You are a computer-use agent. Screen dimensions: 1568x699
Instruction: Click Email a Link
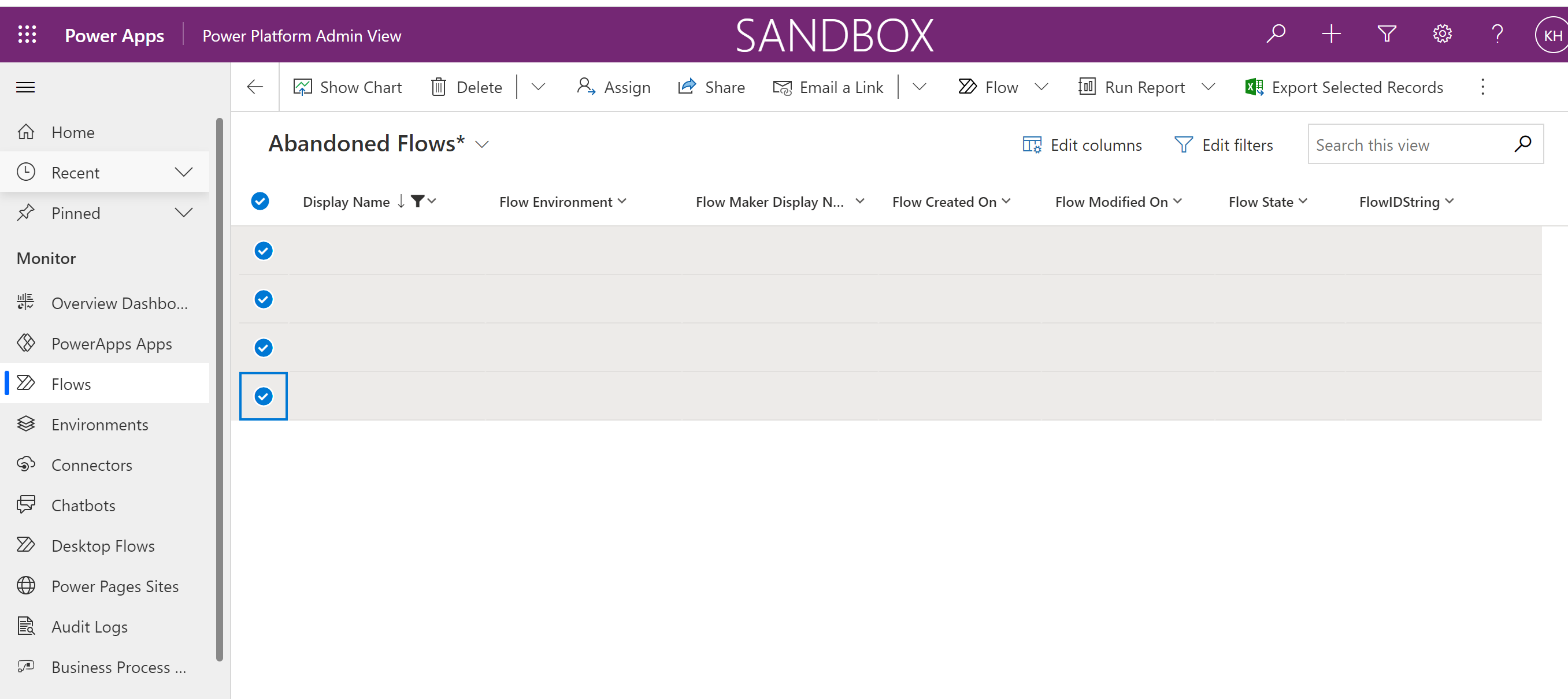(828, 87)
